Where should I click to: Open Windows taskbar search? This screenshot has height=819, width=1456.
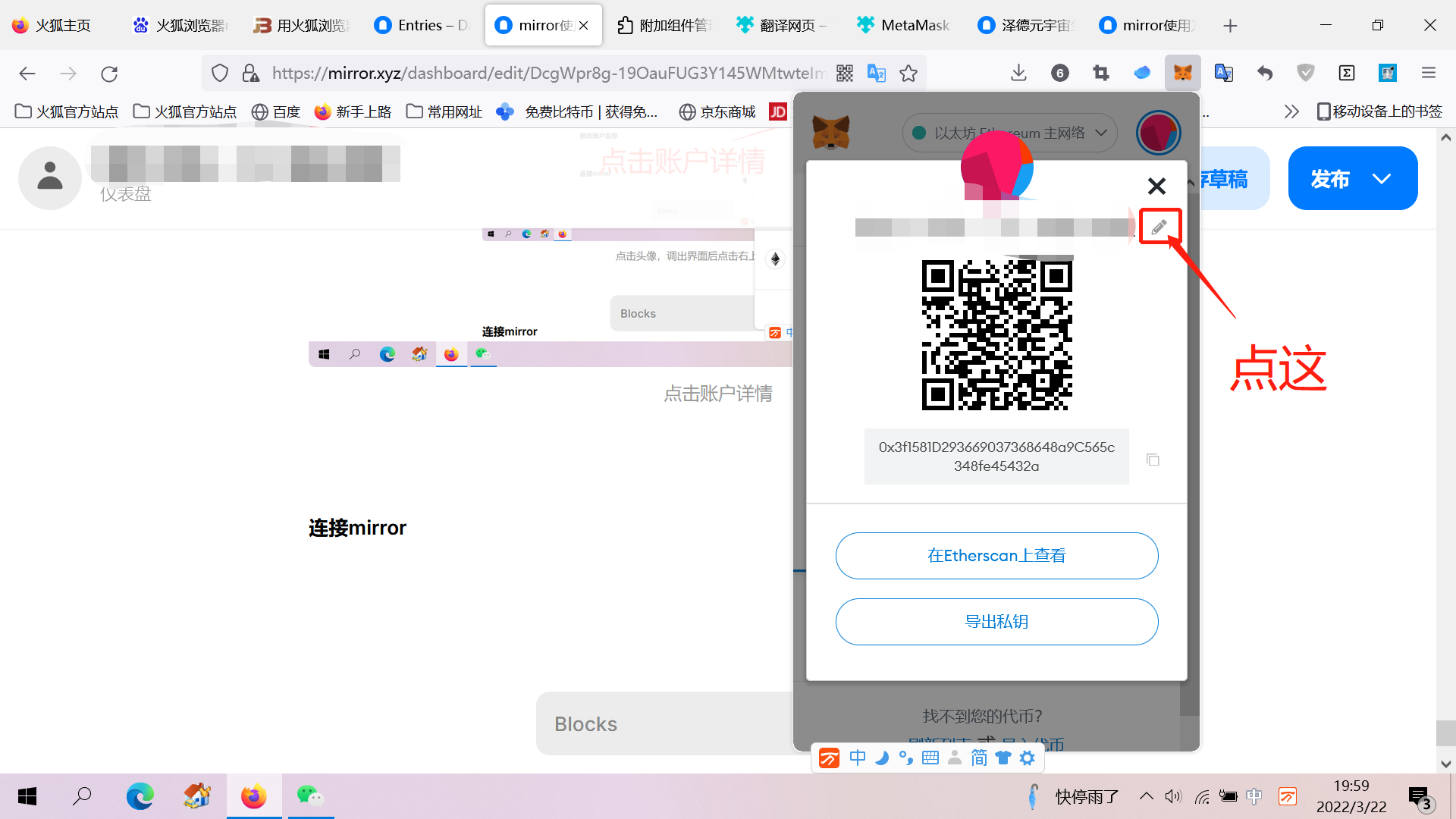tap(82, 796)
